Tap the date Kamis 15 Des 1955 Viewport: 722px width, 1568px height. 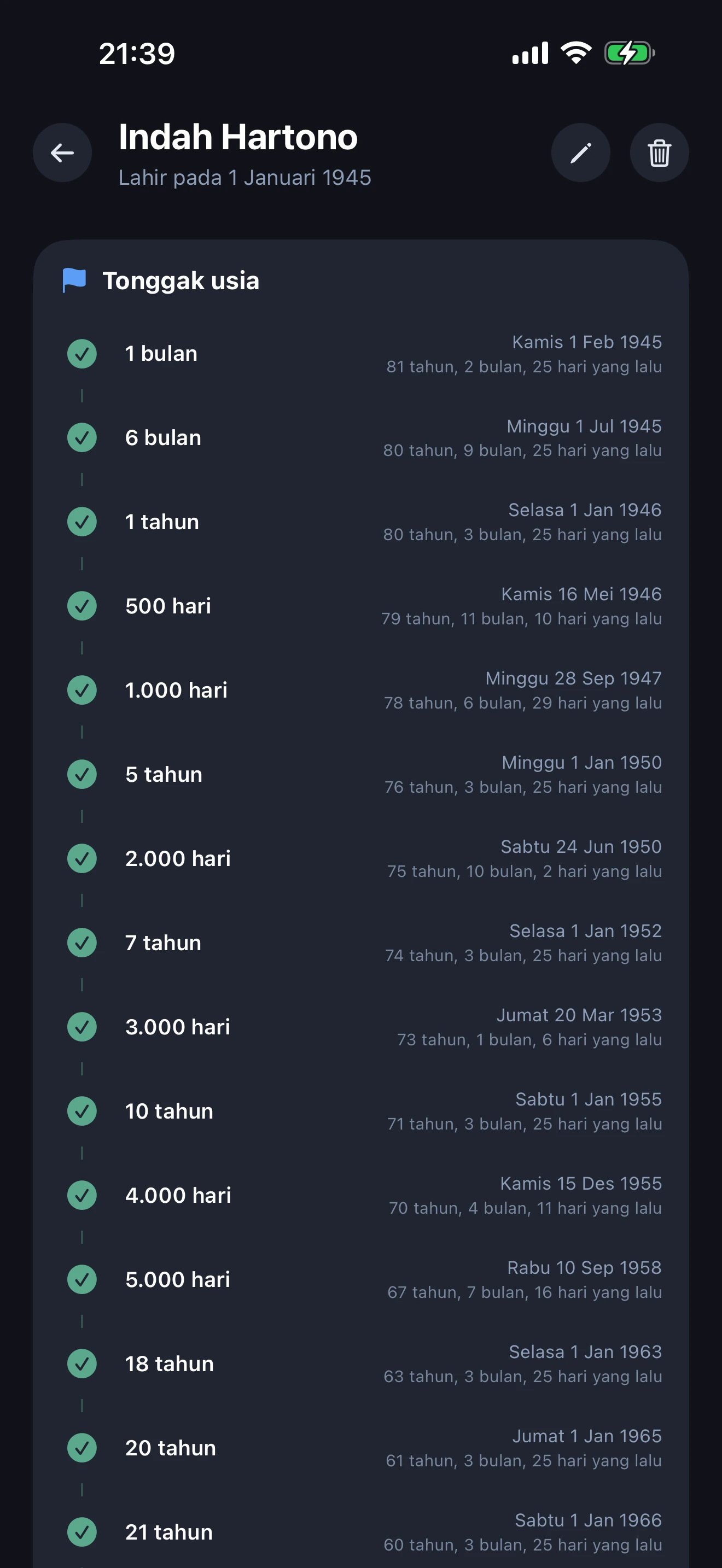coord(581,1183)
